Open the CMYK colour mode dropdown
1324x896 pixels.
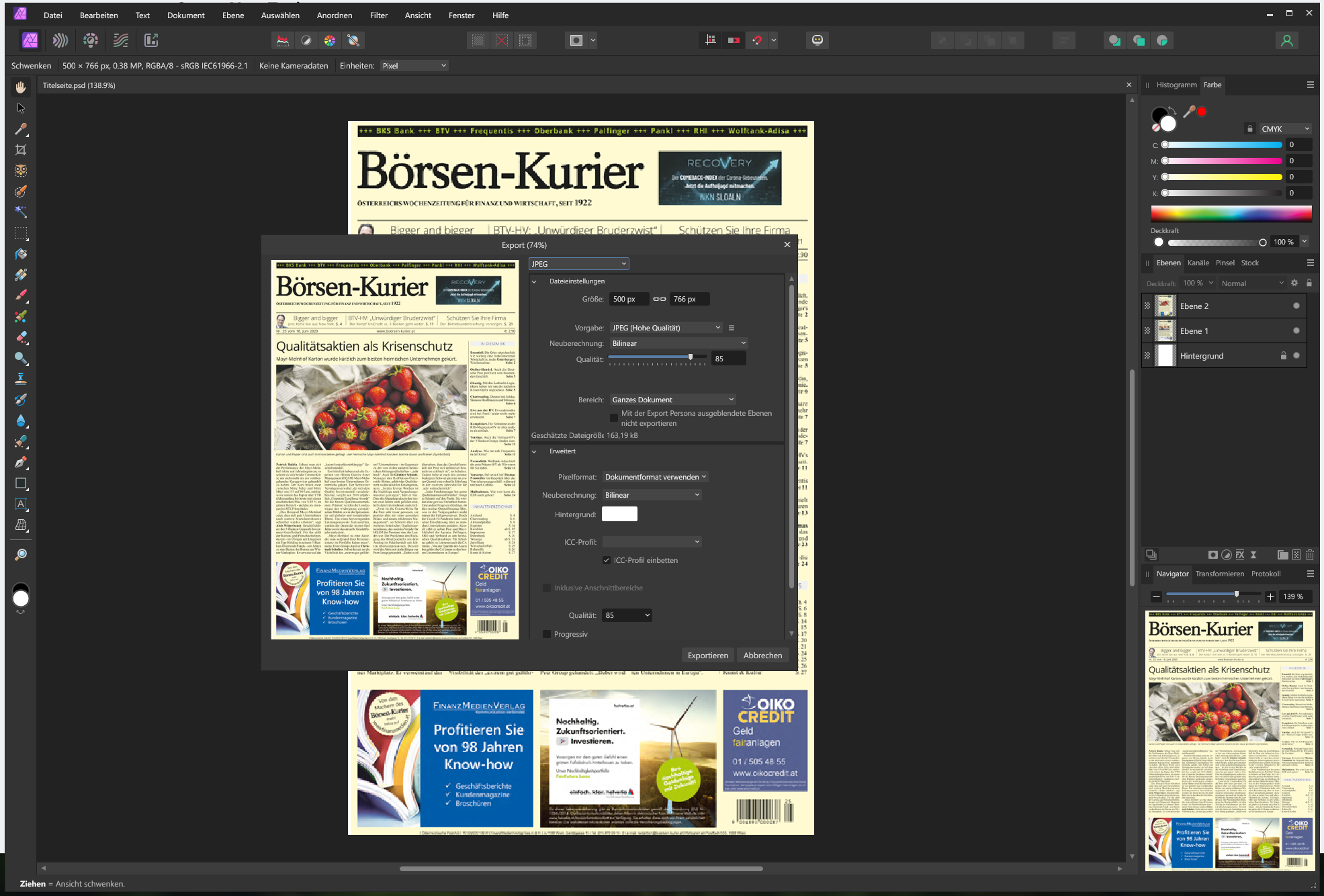click(1285, 128)
